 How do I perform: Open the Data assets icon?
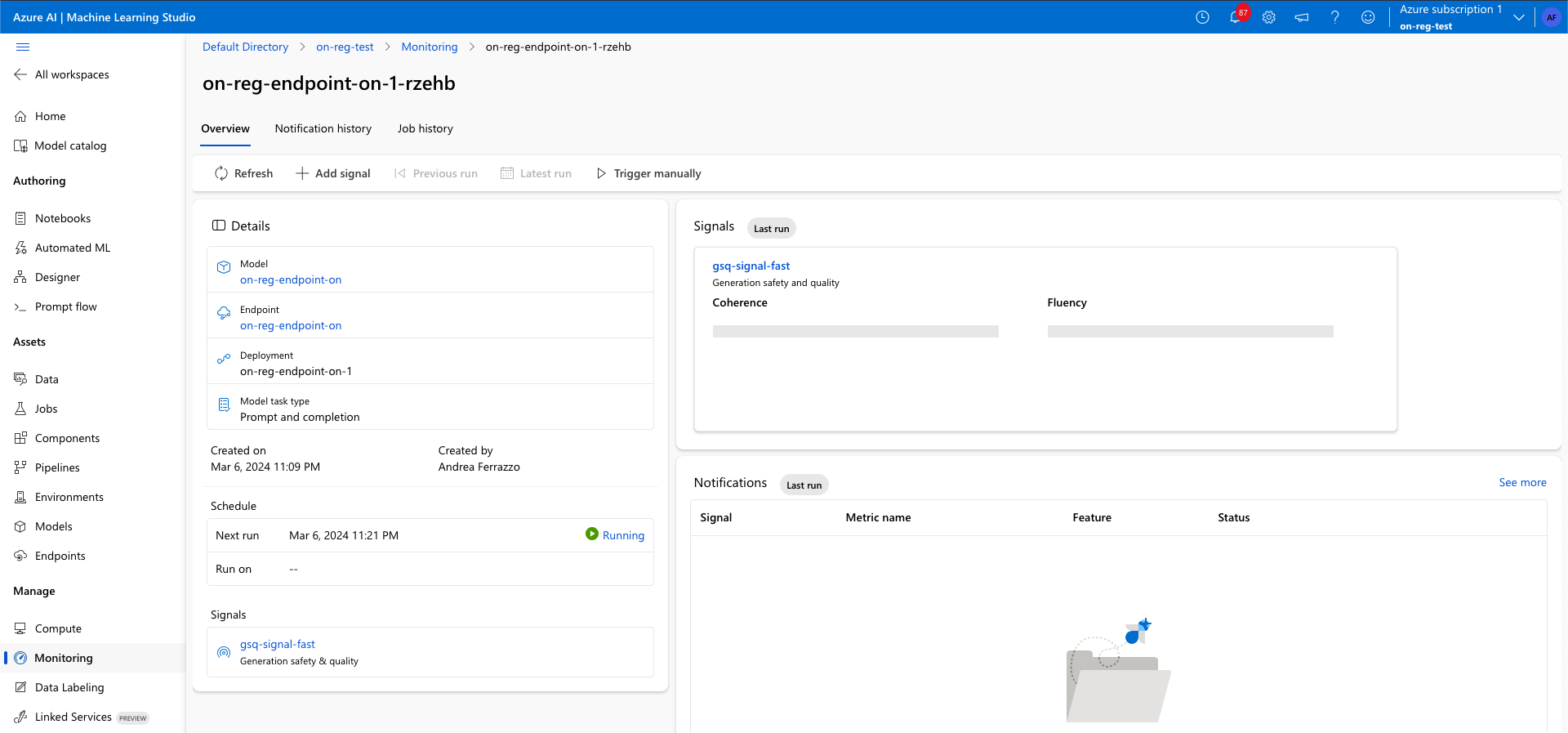[20, 379]
